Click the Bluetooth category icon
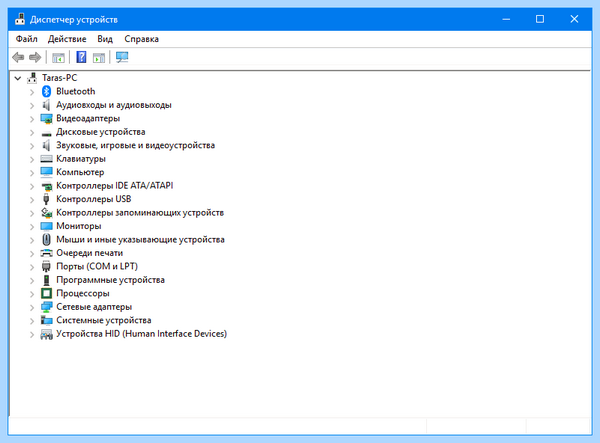600x443 pixels. (x=46, y=91)
